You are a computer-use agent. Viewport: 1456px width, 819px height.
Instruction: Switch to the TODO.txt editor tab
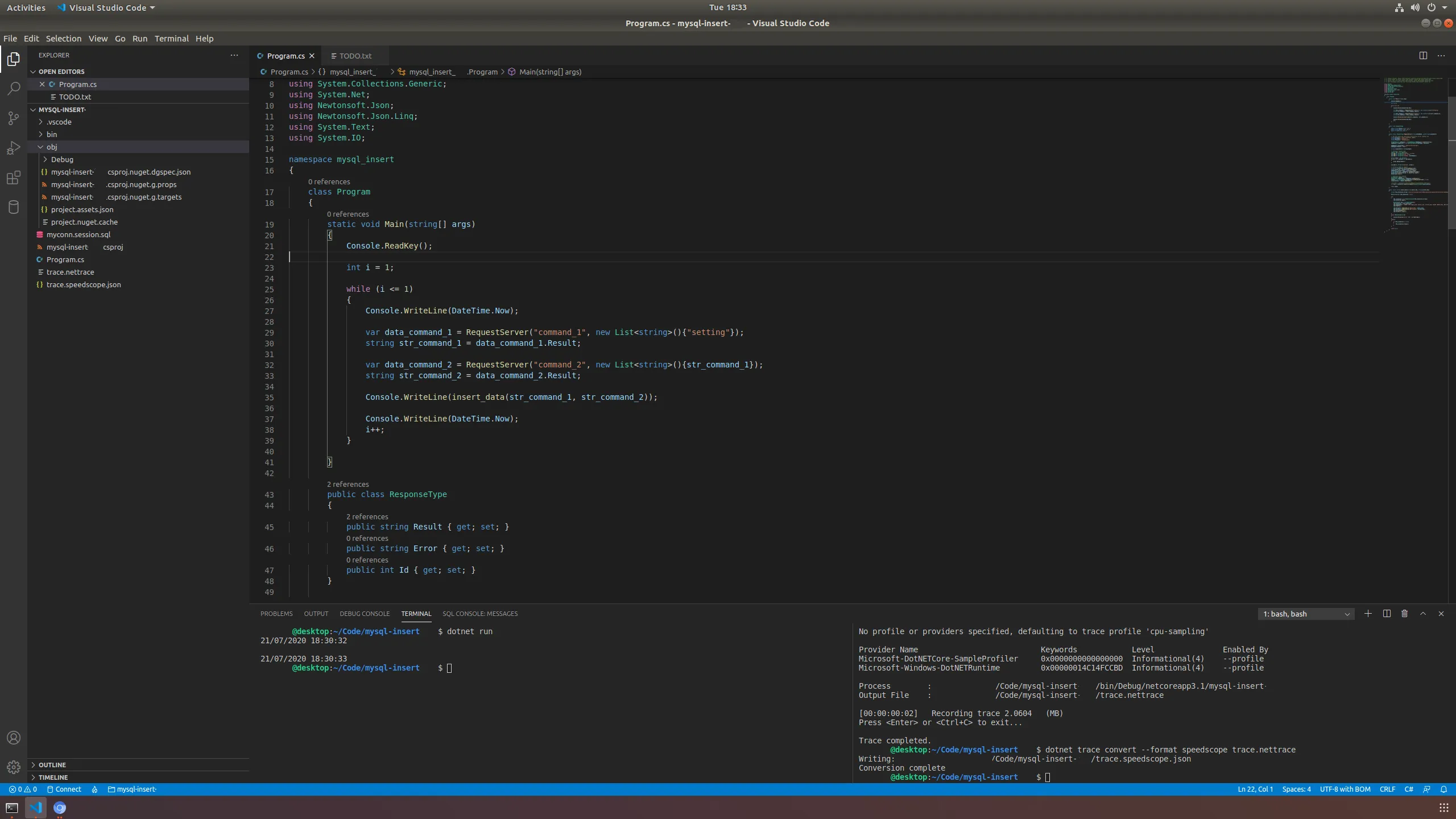pyautogui.click(x=355, y=56)
